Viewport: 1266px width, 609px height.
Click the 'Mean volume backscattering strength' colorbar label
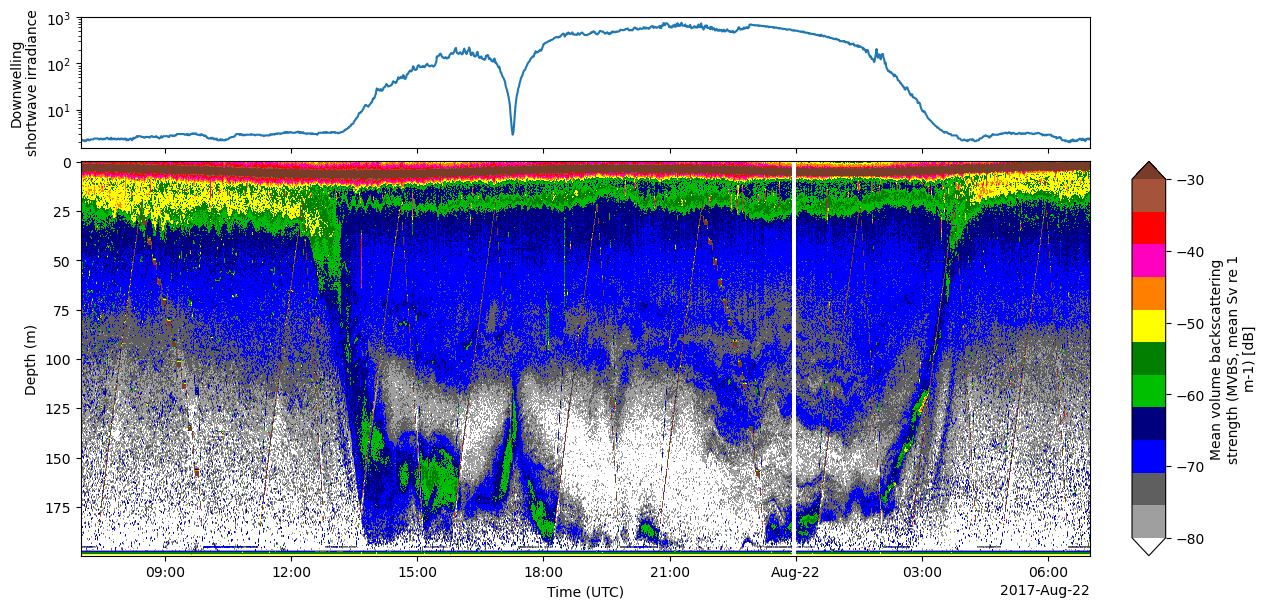click(x=1232, y=359)
